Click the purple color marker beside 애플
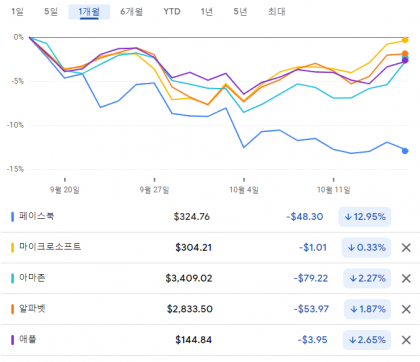This screenshot has height=362, width=420. click(12, 340)
